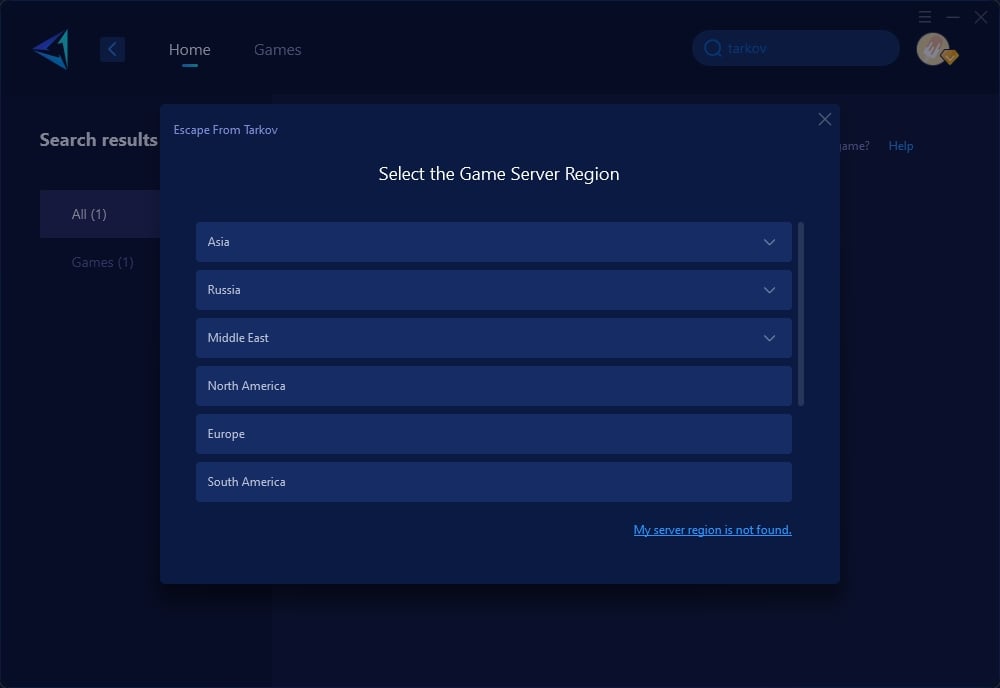
Task: Choose North America server region
Action: point(494,386)
